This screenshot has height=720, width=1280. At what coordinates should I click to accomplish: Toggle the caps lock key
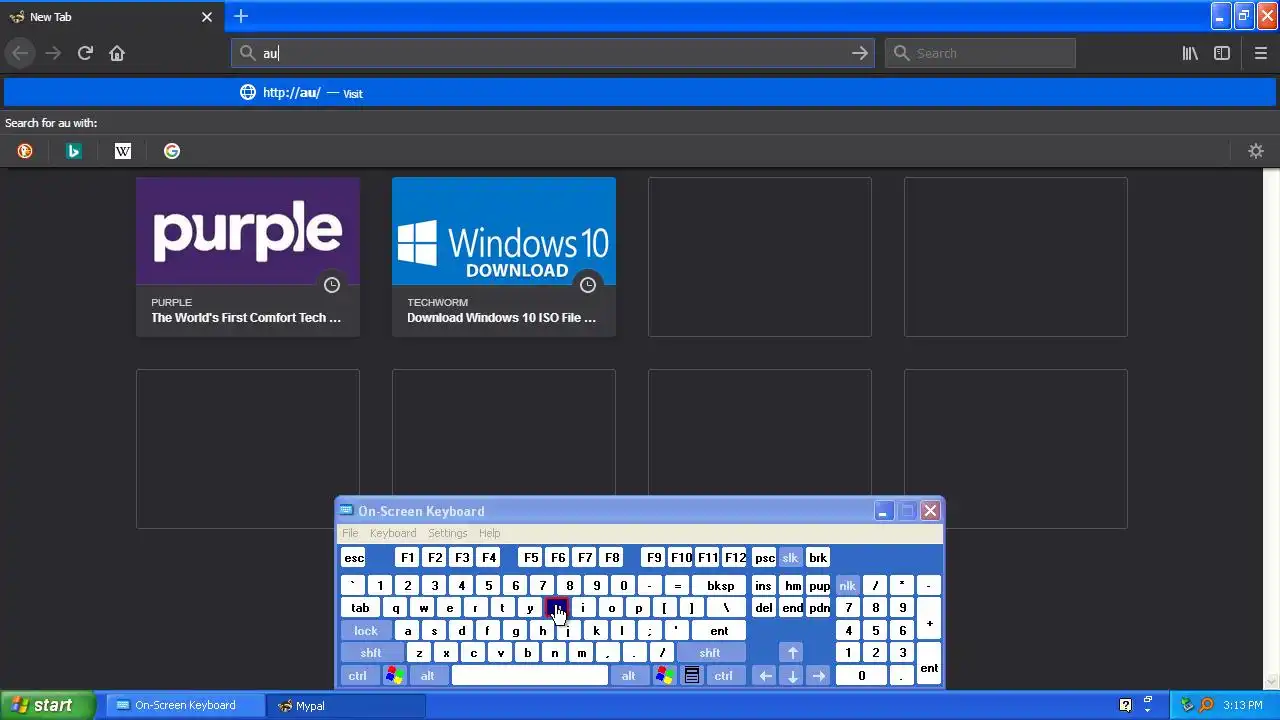(366, 631)
